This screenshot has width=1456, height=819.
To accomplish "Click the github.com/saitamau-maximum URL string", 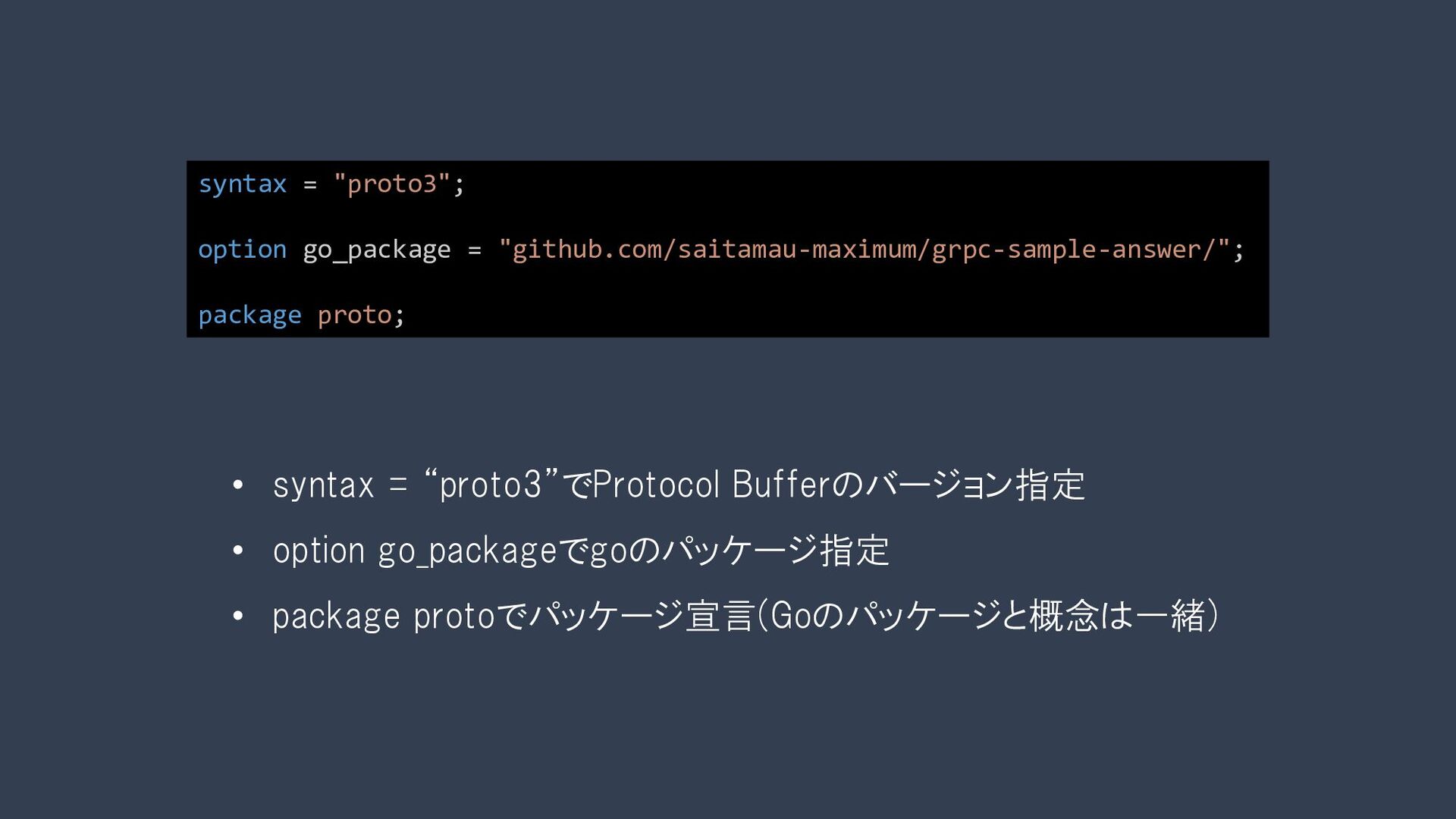I will [864, 249].
